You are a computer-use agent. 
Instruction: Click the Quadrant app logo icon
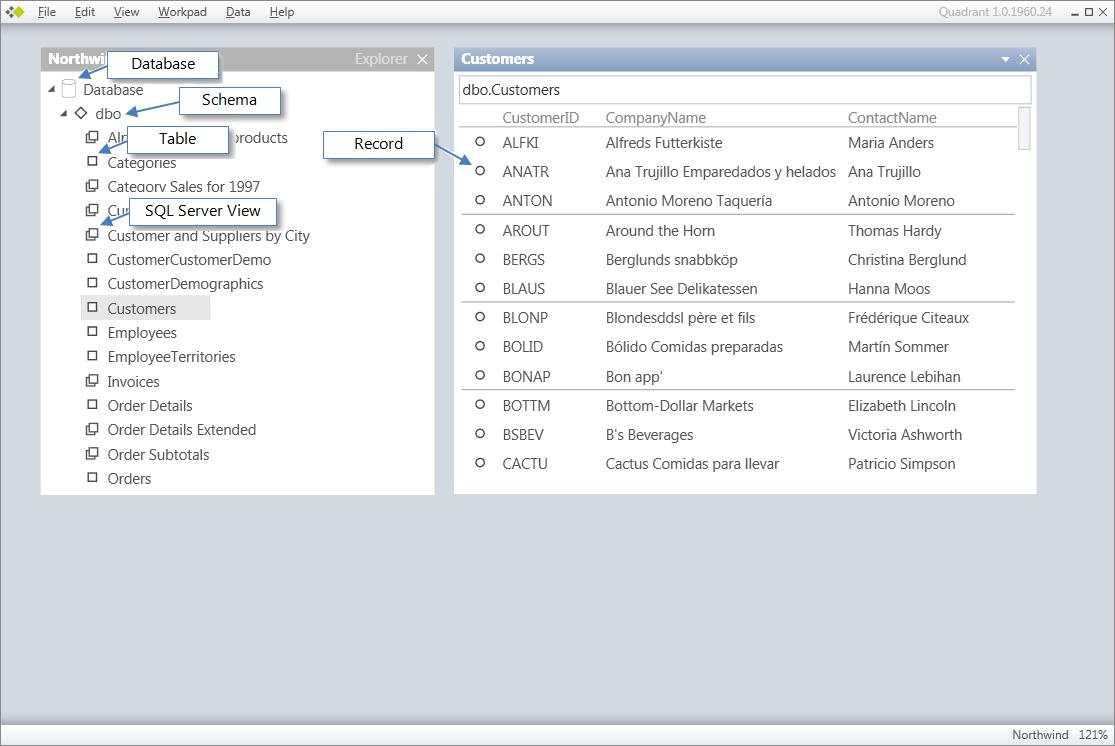14,12
